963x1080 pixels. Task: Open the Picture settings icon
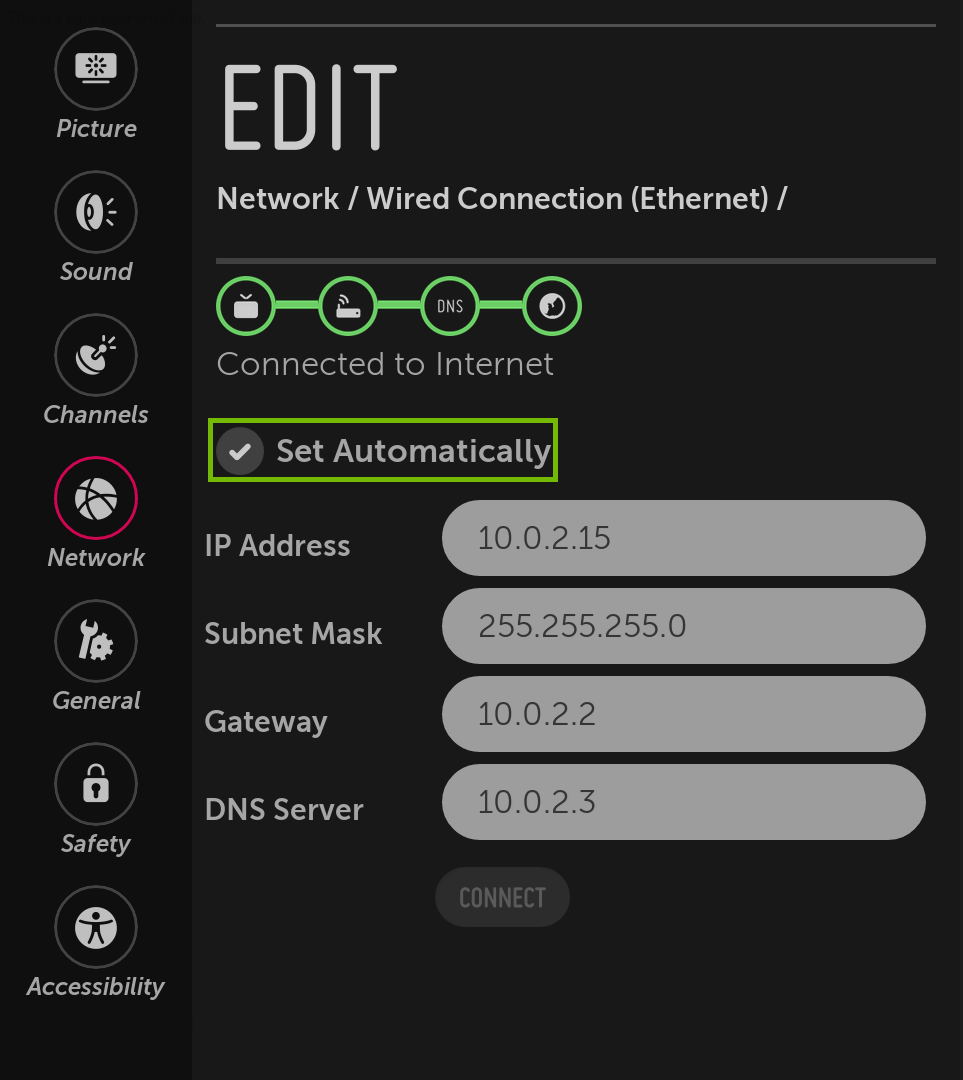[x=96, y=69]
